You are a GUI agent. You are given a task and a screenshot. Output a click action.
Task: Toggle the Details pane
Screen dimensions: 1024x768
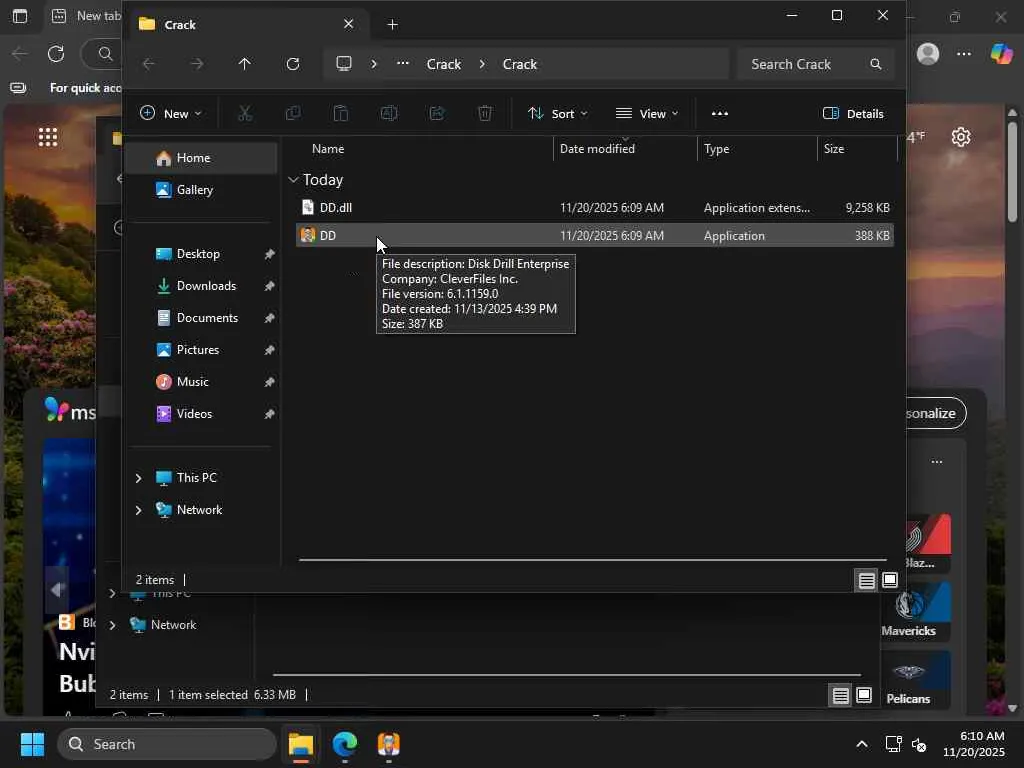pos(853,114)
